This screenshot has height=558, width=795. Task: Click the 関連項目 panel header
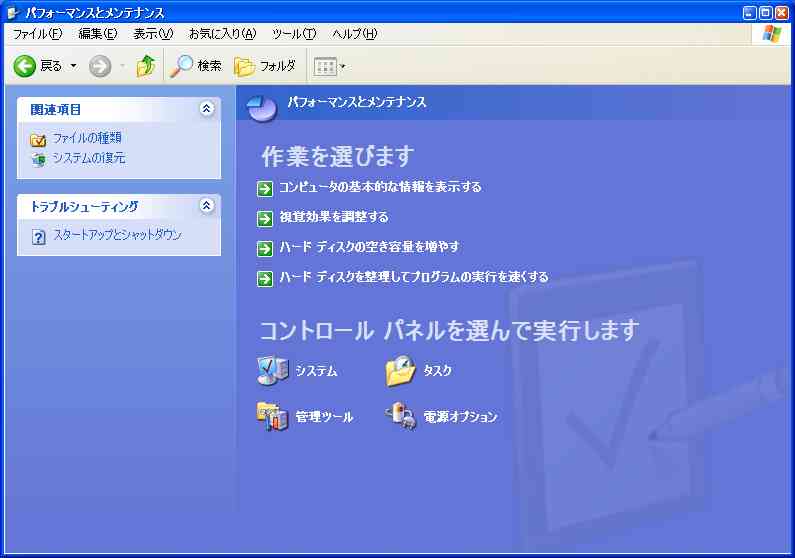click(x=119, y=109)
